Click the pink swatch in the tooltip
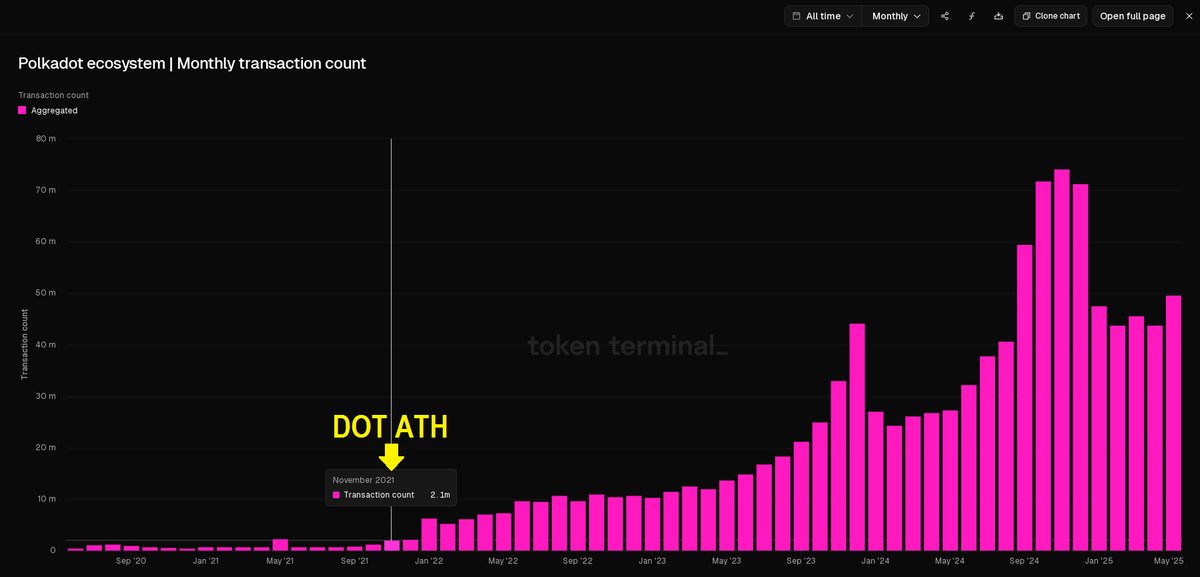Image resolution: width=1200 pixels, height=577 pixels. 337,495
